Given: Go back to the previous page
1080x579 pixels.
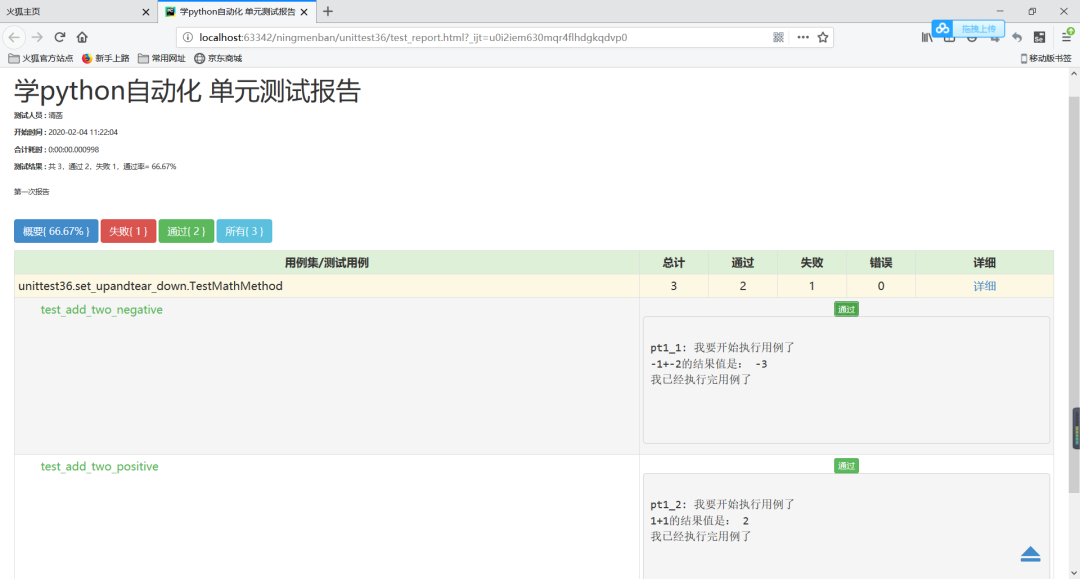Looking at the screenshot, I should (x=14, y=37).
